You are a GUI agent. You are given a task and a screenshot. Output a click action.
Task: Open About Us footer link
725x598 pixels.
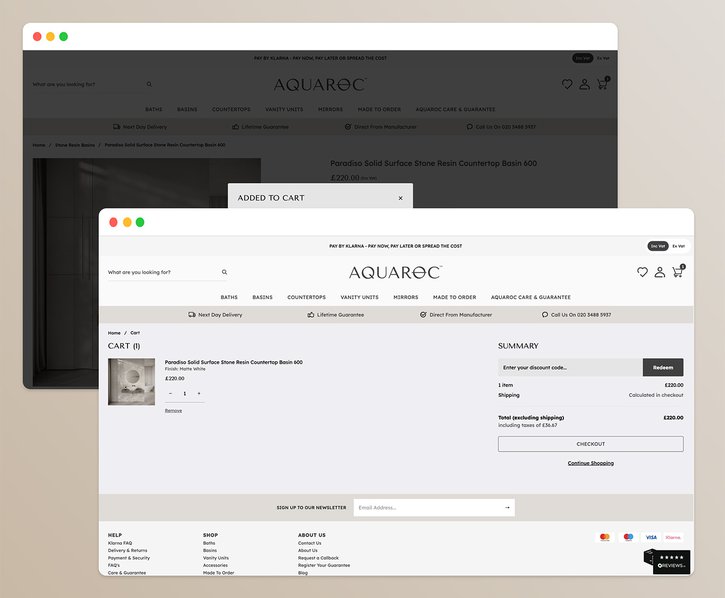(x=308, y=551)
